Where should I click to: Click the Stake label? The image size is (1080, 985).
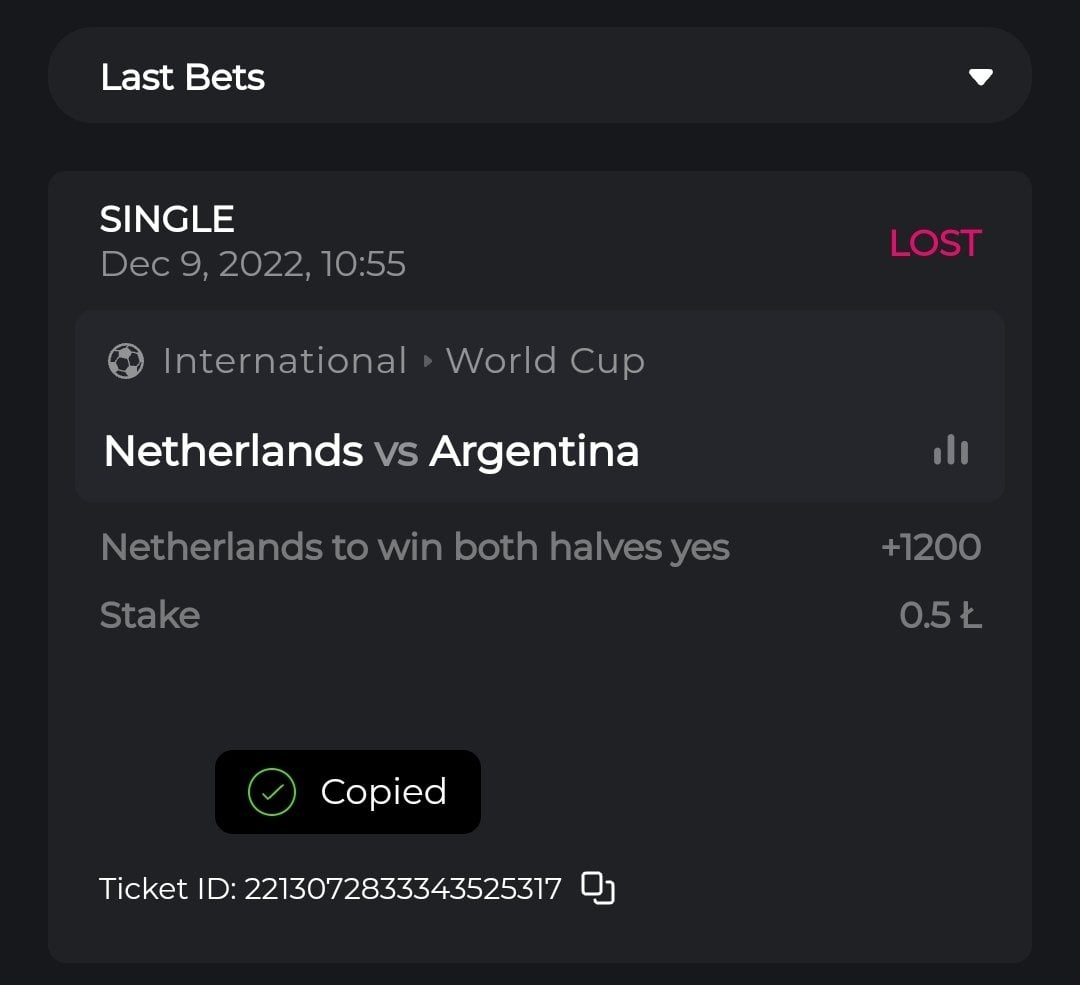point(150,615)
